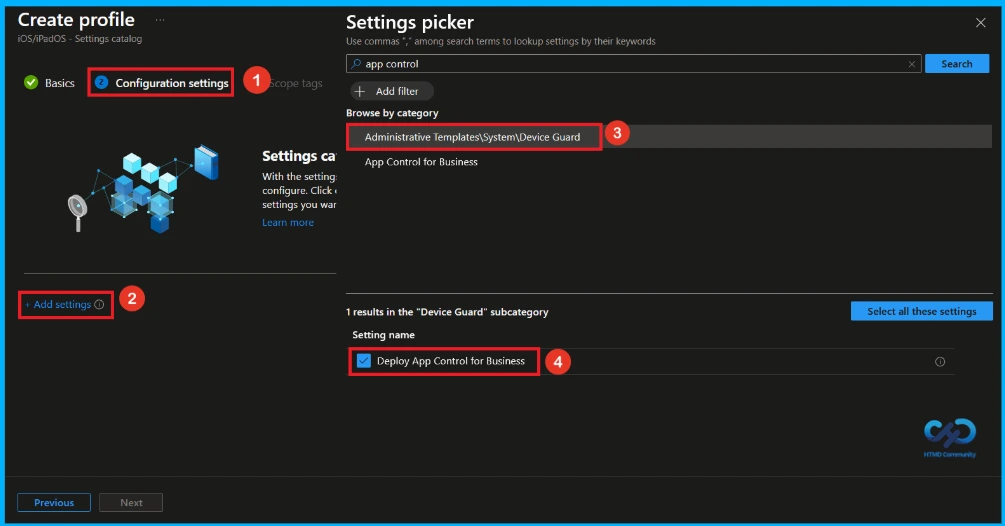The image size is (1005, 526).
Task: Click the green Basics completed checkmark icon
Action: tap(31, 82)
